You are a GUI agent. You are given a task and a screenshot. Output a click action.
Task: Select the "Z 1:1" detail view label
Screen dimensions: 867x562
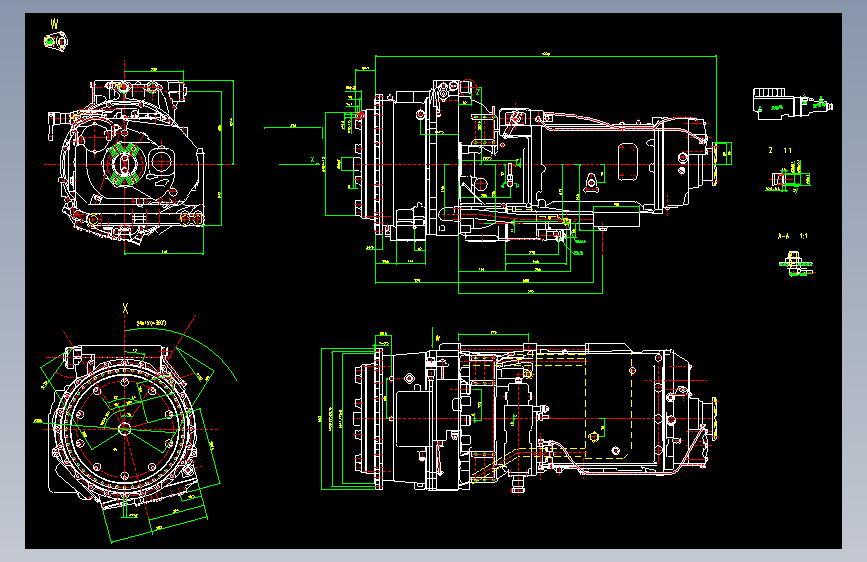click(780, 150)
